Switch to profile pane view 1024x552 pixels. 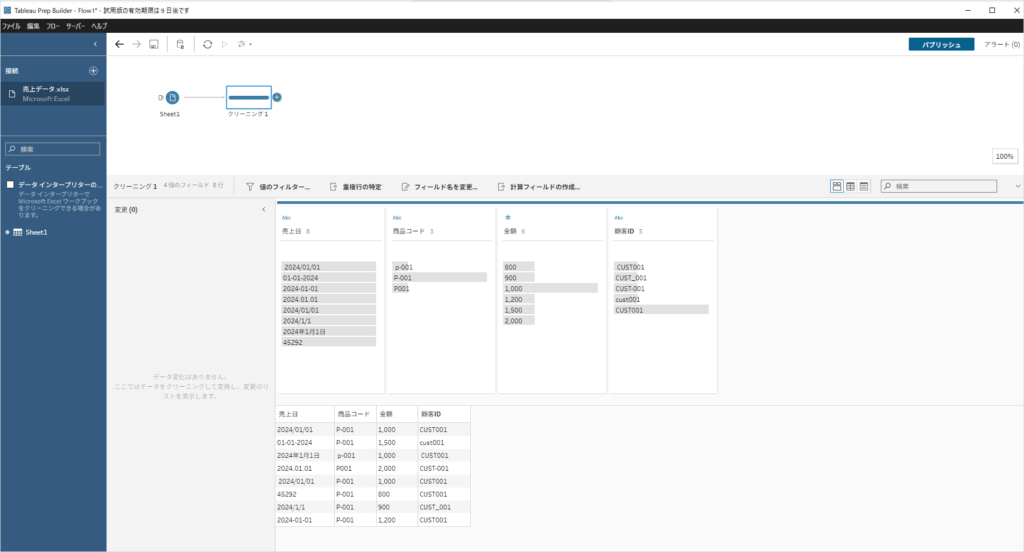pos(836,186)
